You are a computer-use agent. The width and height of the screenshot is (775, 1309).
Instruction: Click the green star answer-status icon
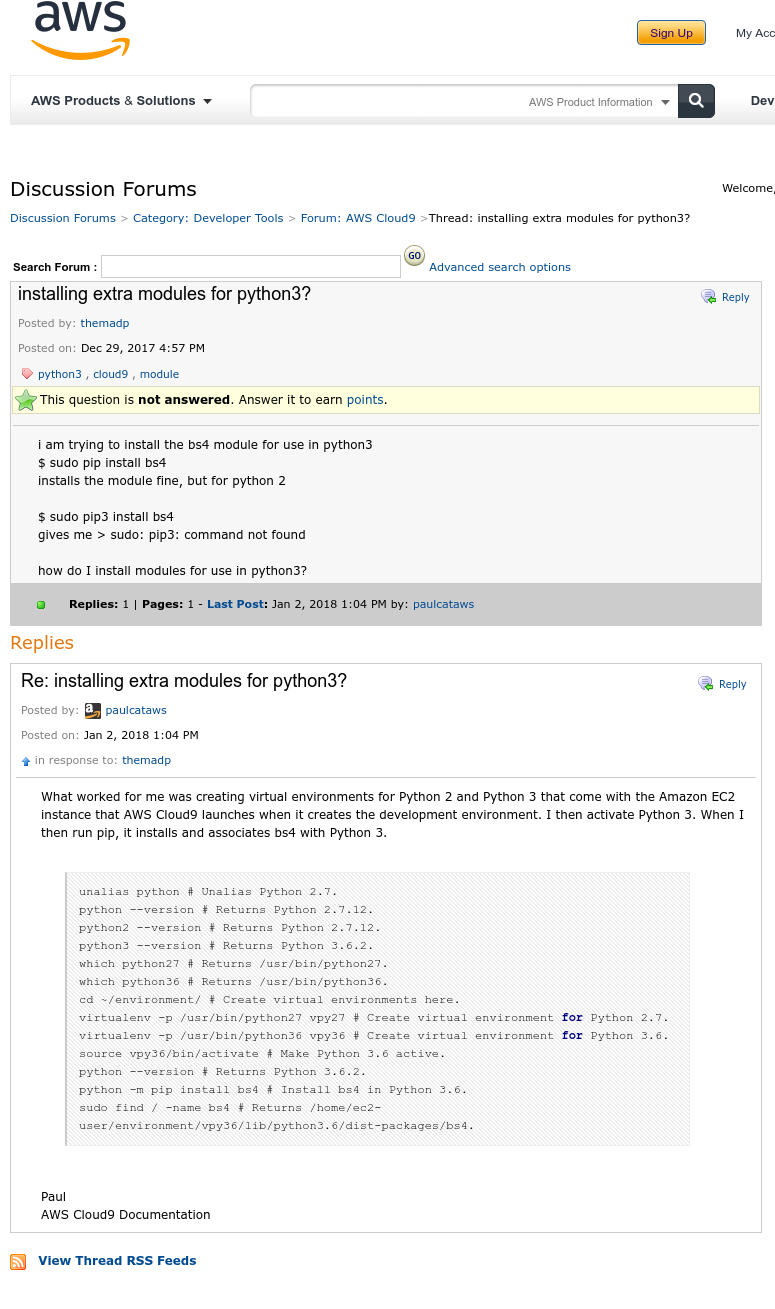26,400
